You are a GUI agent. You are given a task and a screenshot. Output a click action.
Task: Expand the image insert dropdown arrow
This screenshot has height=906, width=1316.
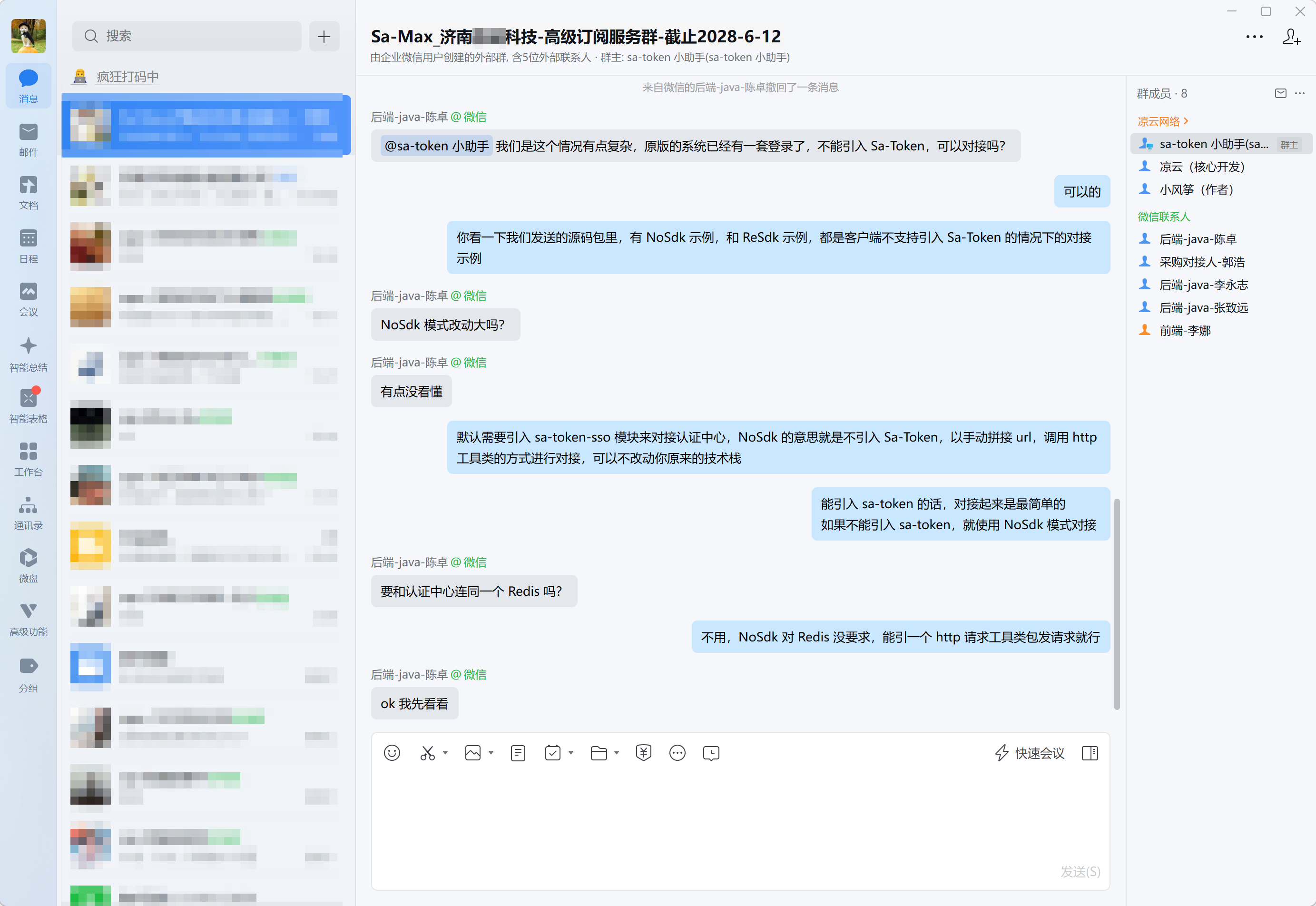click(x=491, y=753)
